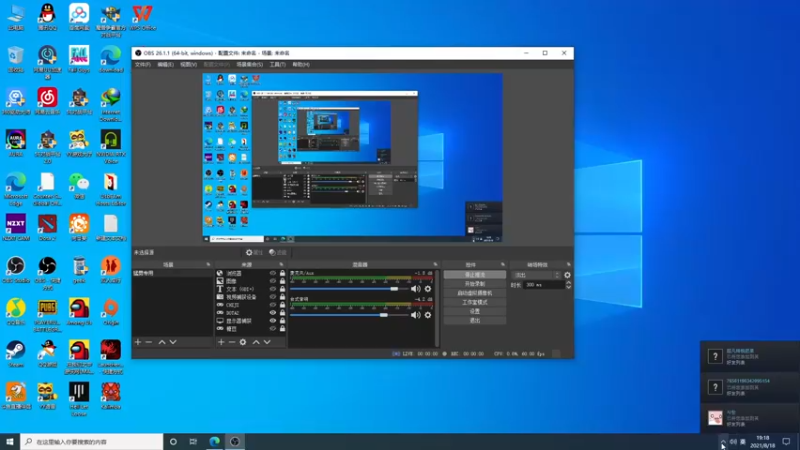Open the WPS Office desktop icon
Screen dimensions: 800x450
(x=142, y=17)
